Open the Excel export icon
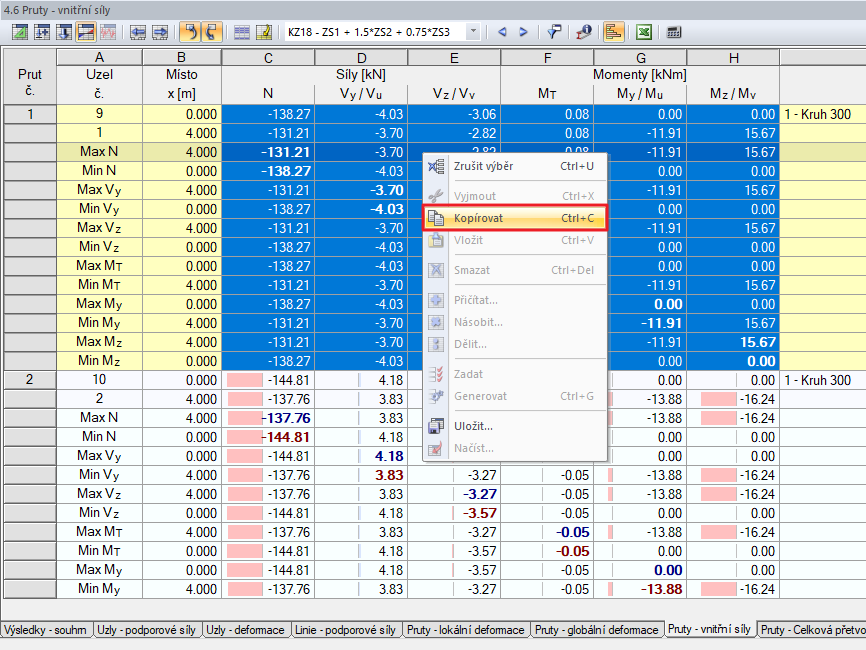The image size is (866, 650). [643, 31]
